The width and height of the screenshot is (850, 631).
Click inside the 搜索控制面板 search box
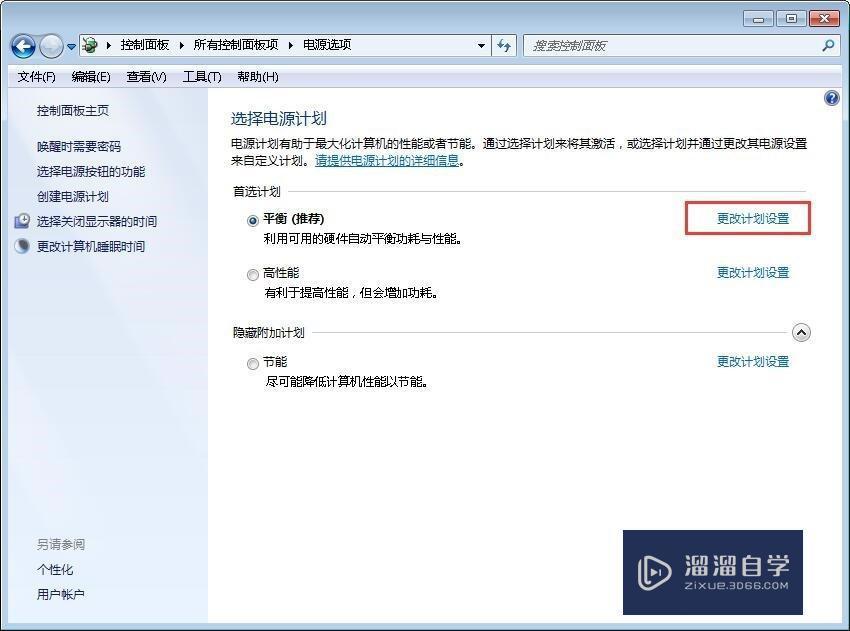click(650, 45)
